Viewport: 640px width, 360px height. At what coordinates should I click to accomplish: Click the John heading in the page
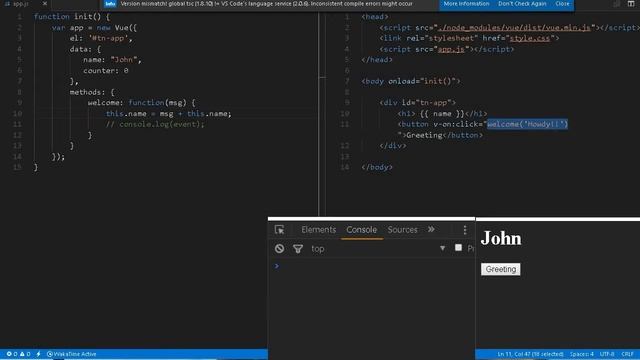(501, 238)
